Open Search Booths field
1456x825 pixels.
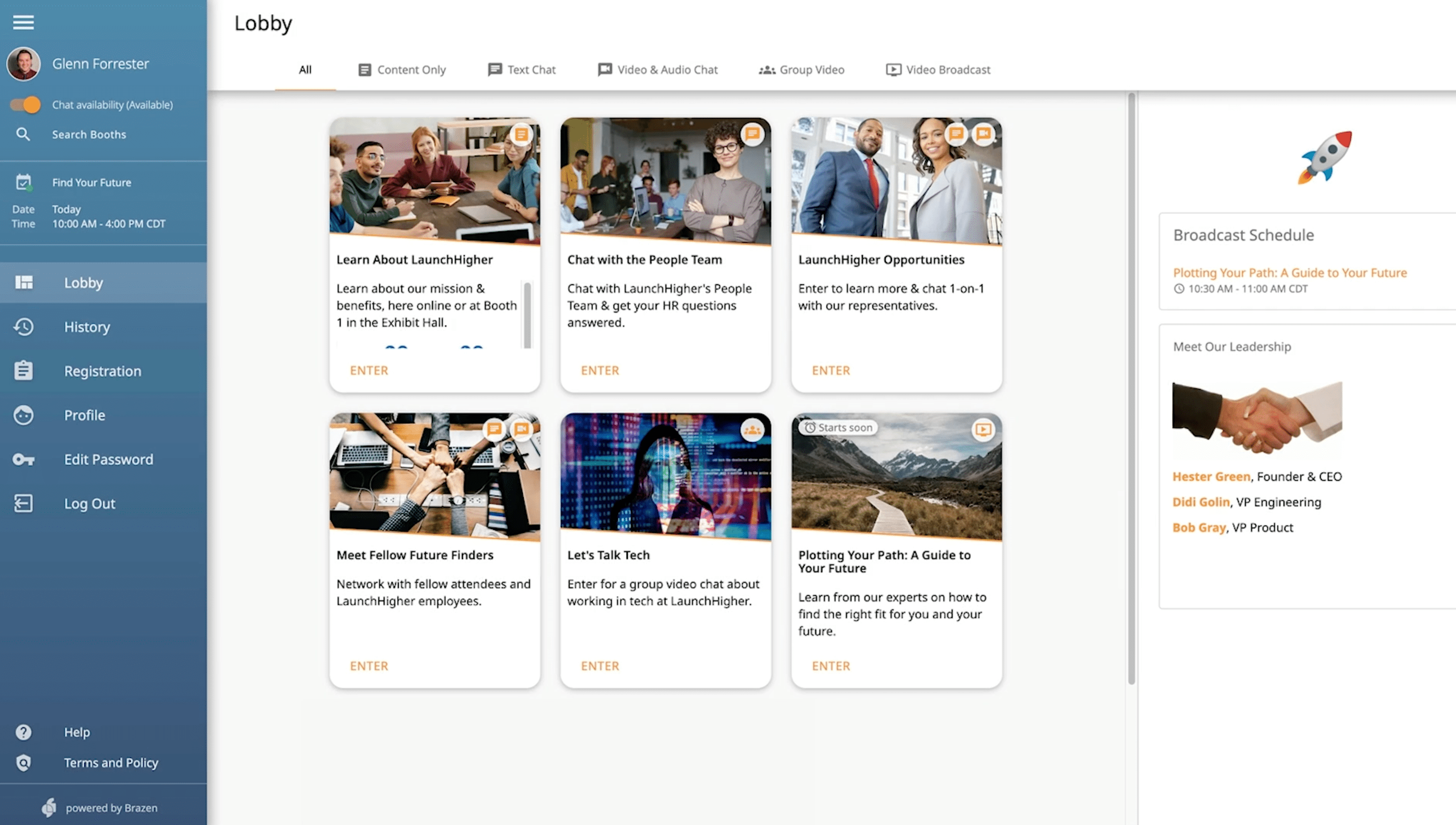(x=89, y=134)
